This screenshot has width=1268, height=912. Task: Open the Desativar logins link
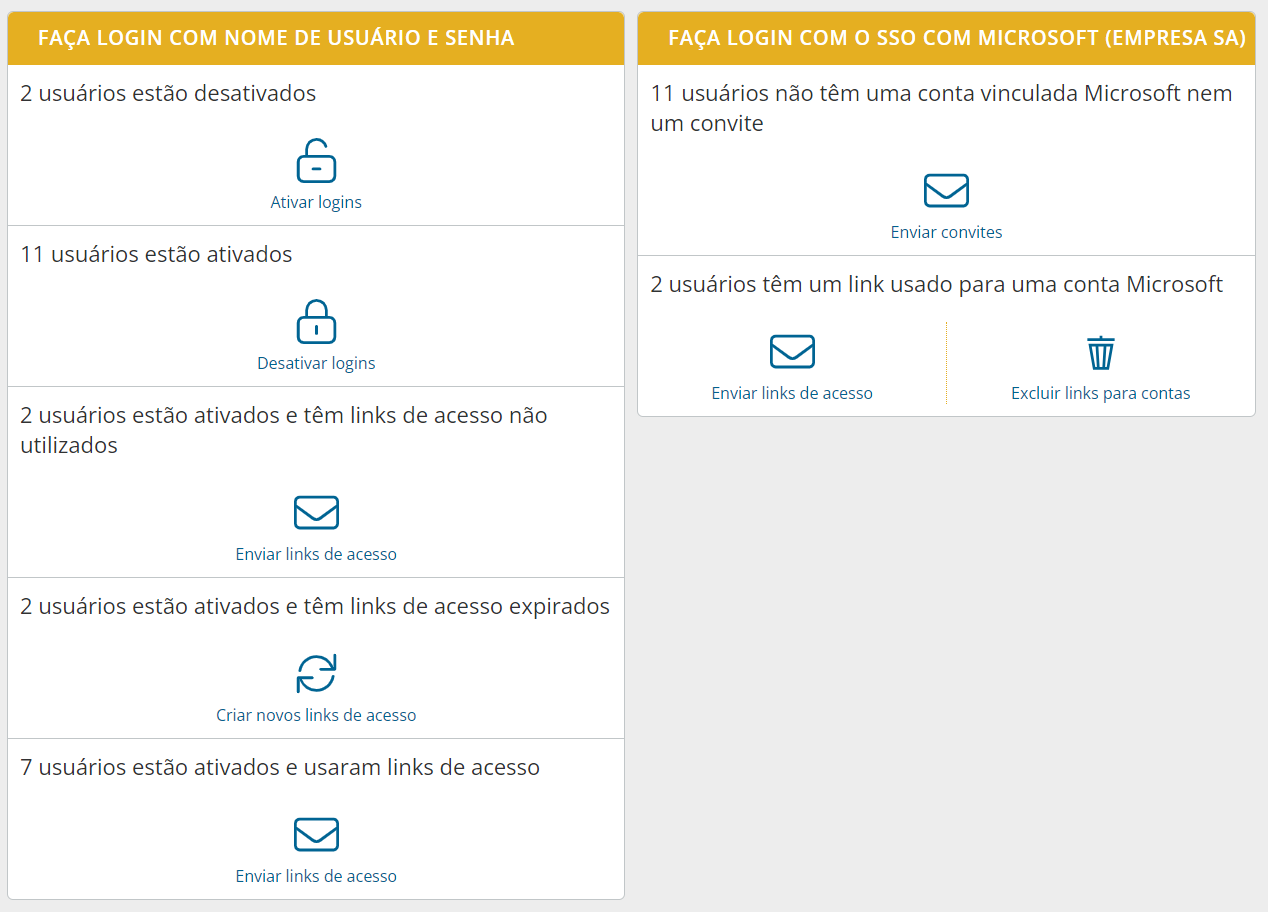[316, 363]
